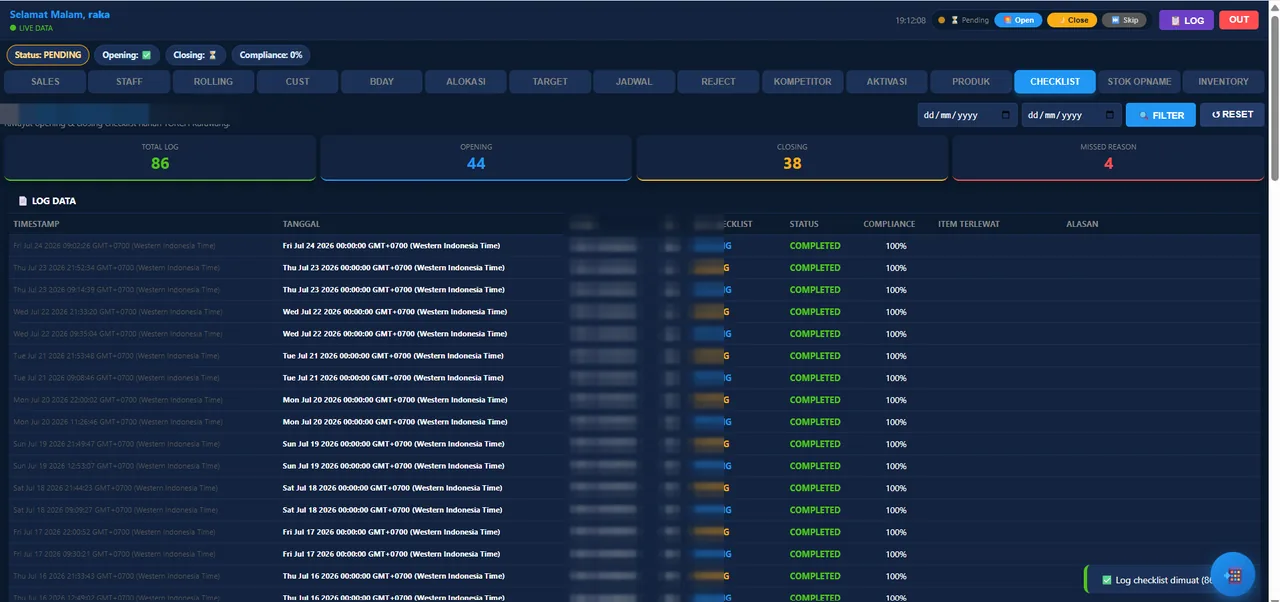Click the RESET button

(1232, 115)
